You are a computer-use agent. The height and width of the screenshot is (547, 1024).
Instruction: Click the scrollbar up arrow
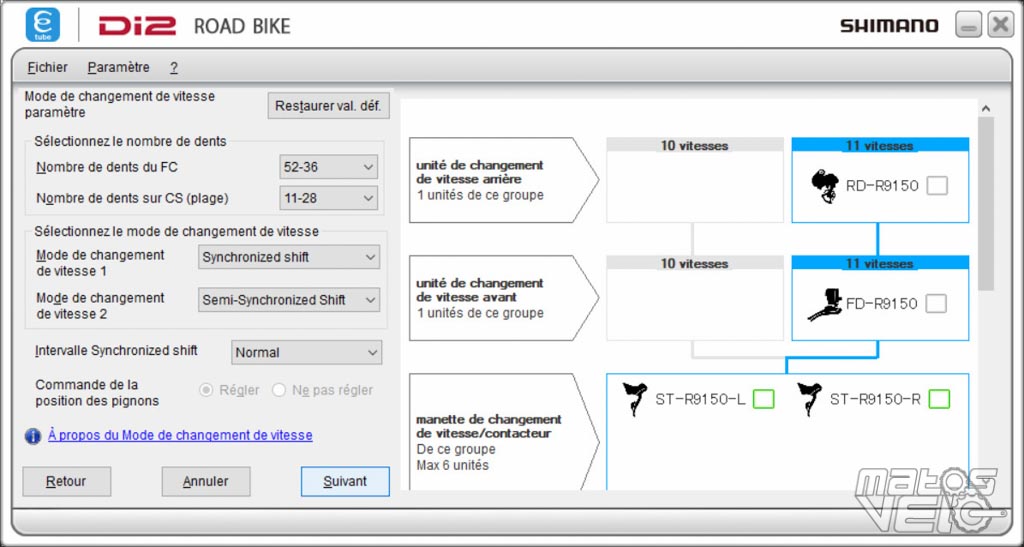986,109
